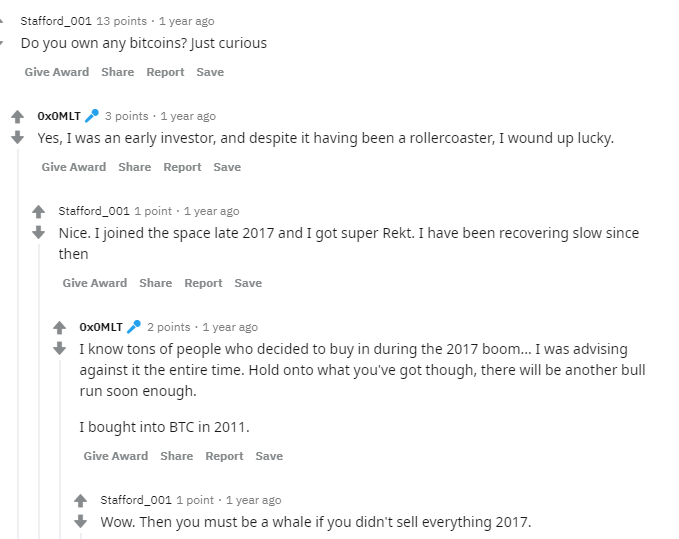The height and width of the screenshot is (539, 679).
Task: Upvote 0x0MLT's early investor comment
Action: point(17,116)
